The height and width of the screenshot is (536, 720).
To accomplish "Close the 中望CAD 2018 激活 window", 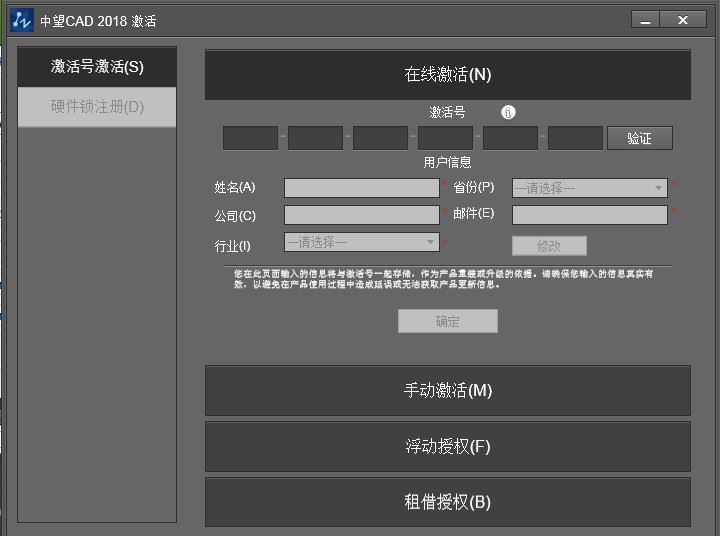I will click(x=683, y=20).
